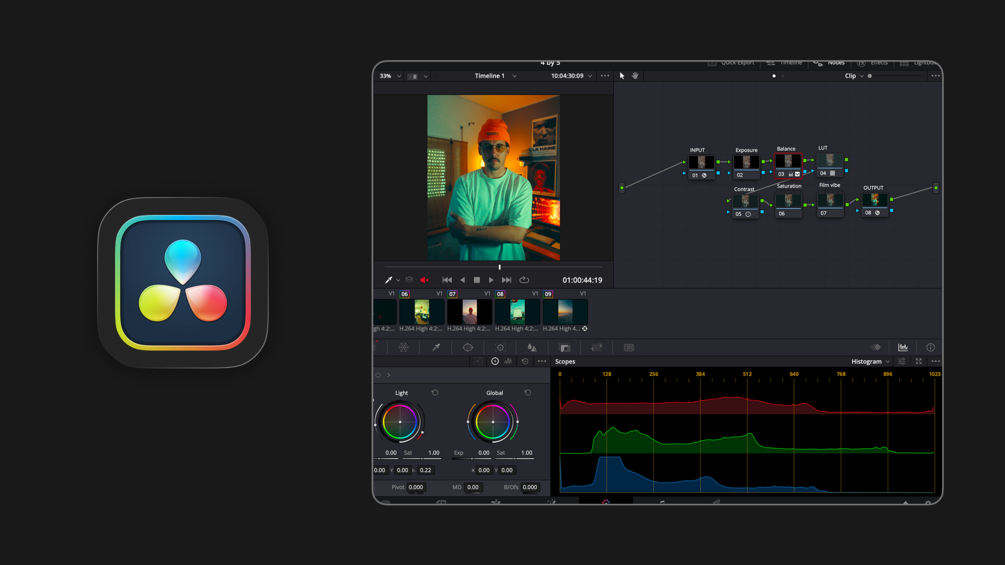Play the clip forward
The height and width of the screenshot is (565, 1005).
(x=491, y=280)
